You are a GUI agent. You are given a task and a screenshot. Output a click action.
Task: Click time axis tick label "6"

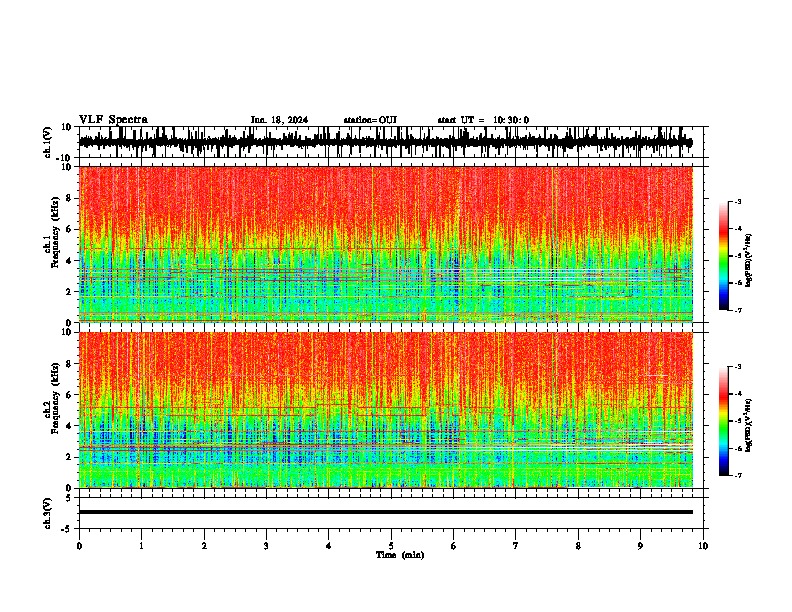(454, 546)
